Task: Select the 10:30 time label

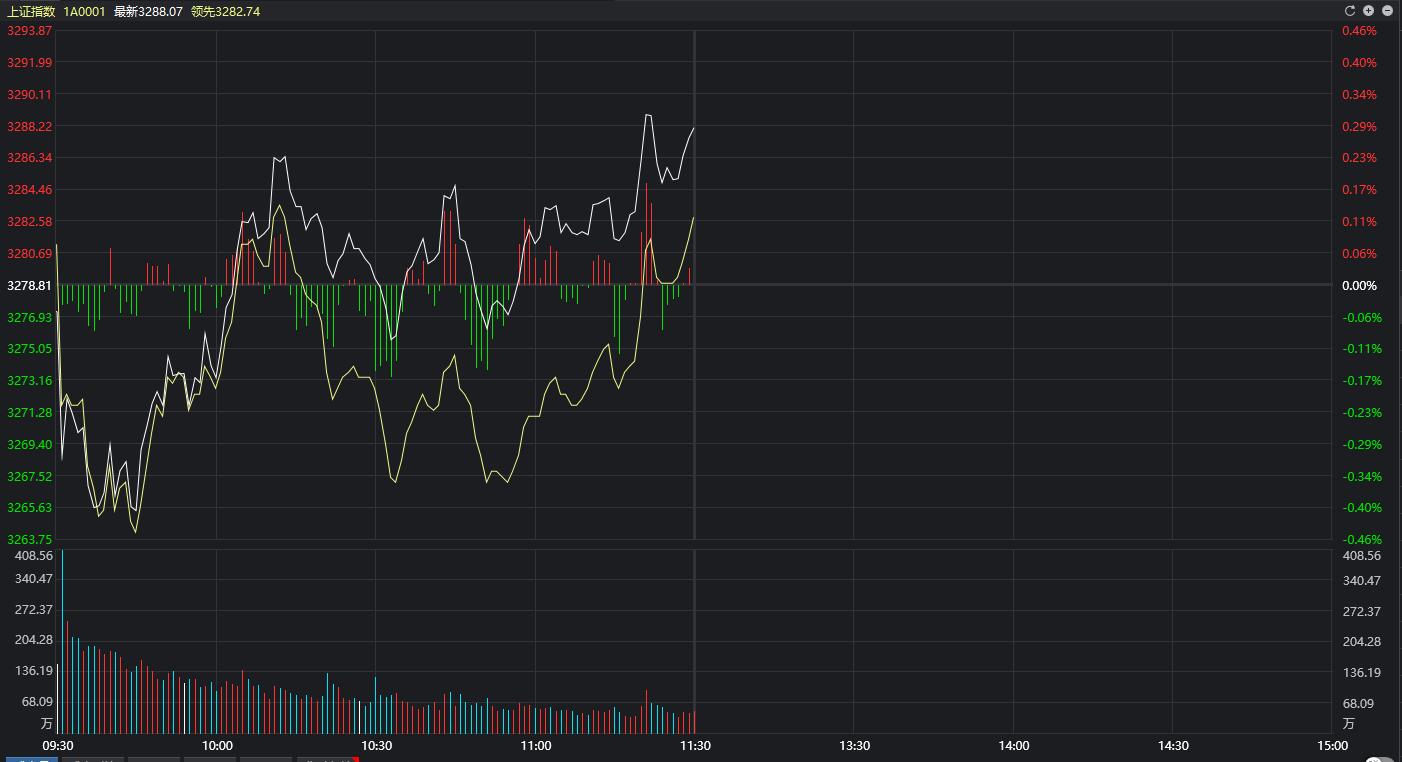Action: [x=376, y=746]
